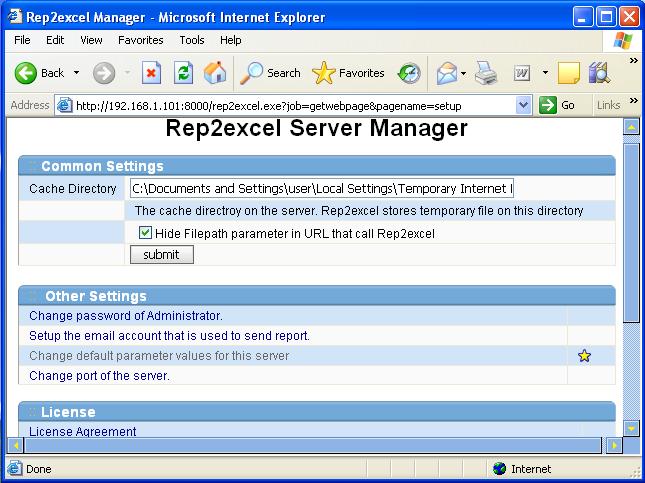Minimize the Internet Explorer window

pos(582,17)
